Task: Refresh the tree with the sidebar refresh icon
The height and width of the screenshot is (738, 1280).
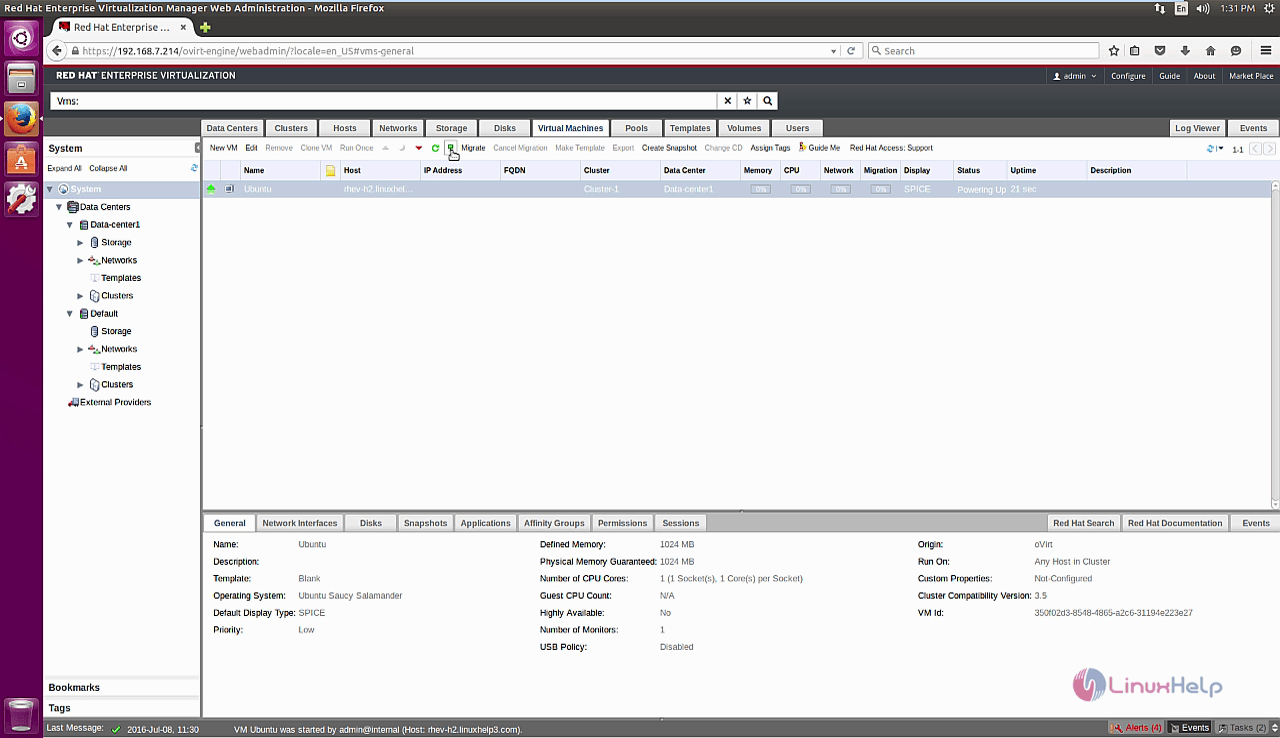Action: [x=194, y=168]
